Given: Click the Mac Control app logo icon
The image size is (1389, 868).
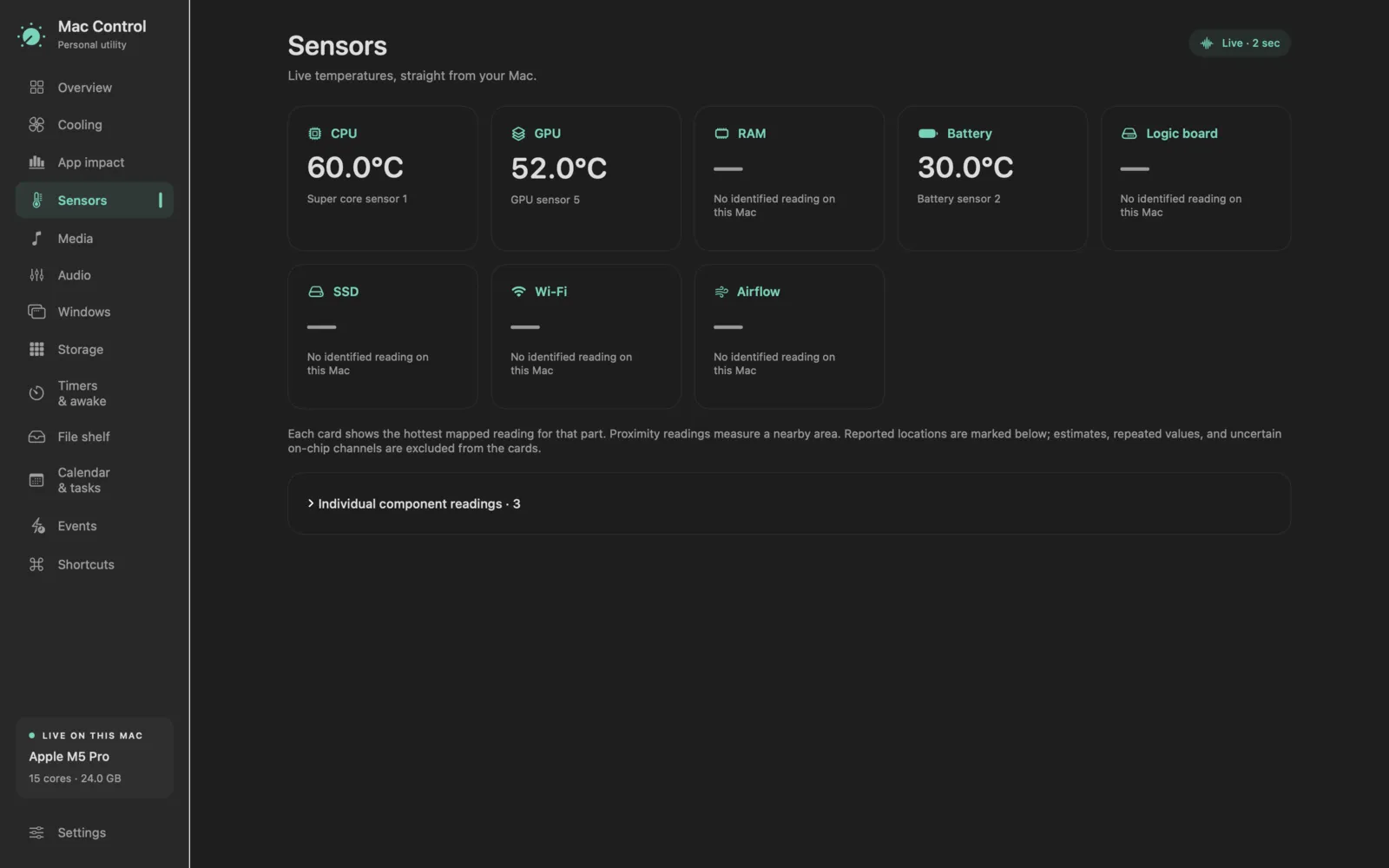Looking at the screenshot, I should point(31,35).
